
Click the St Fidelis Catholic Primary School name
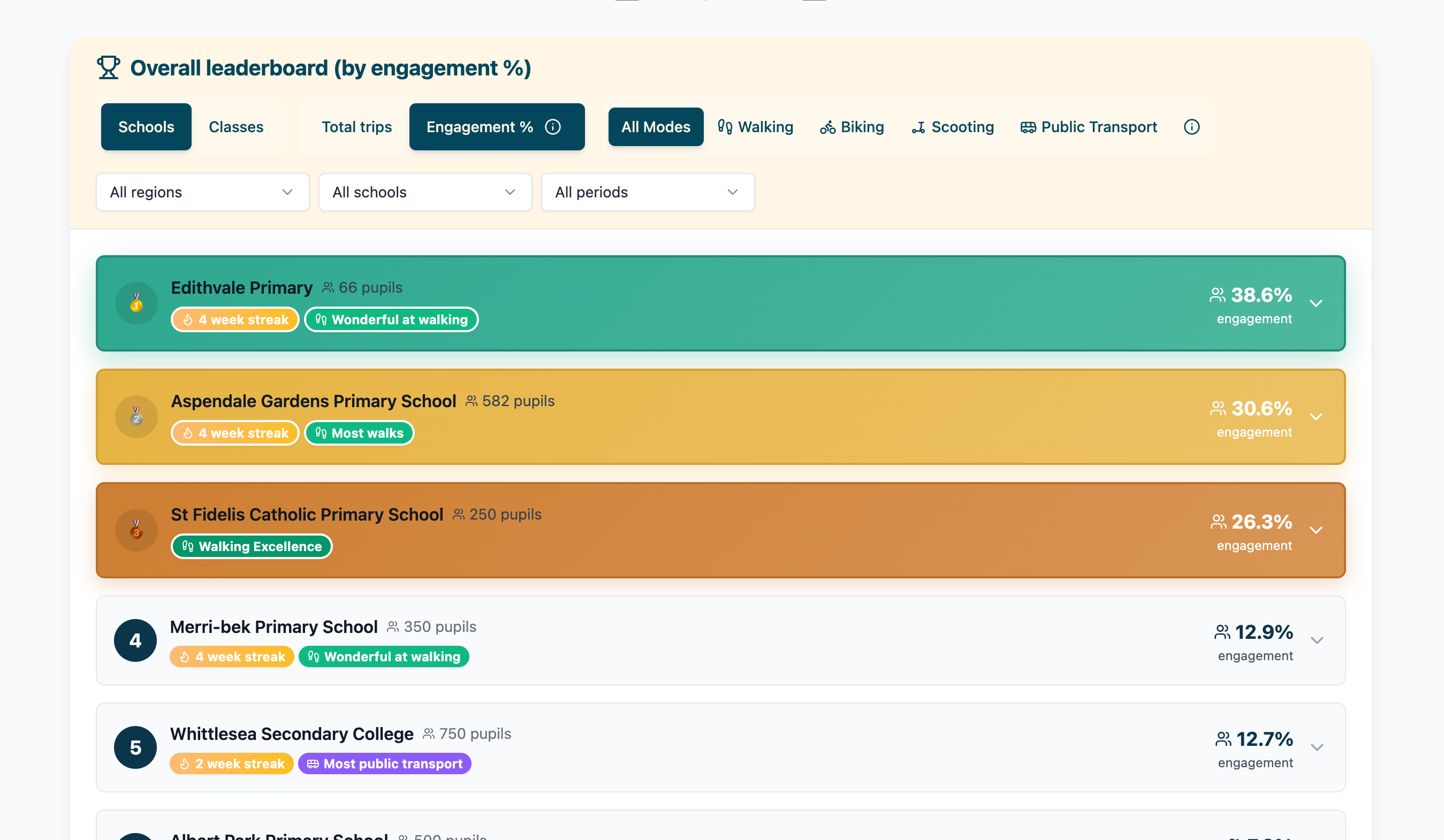click(x=307, y=515)
